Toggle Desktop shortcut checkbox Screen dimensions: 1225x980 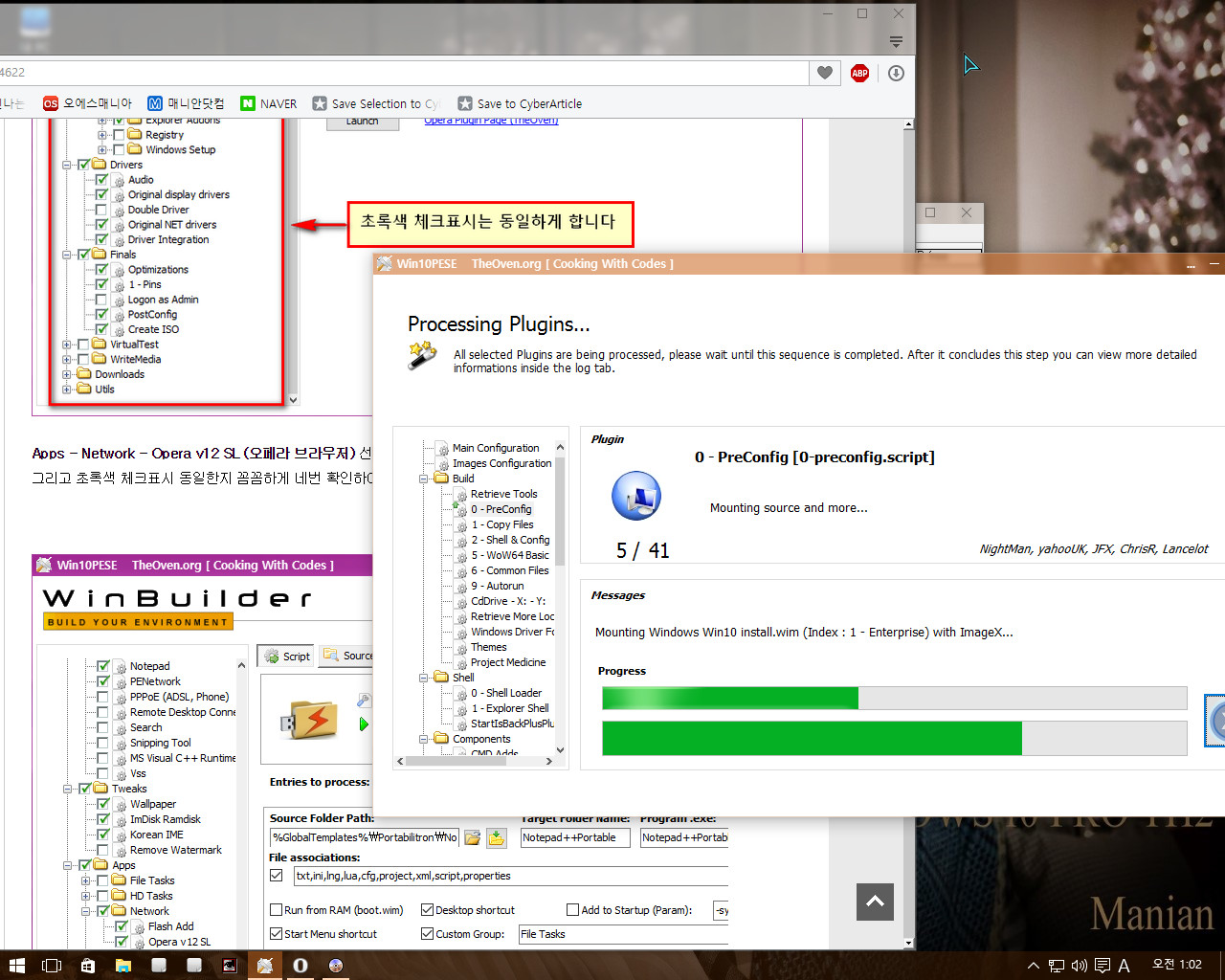[x=427, y=910]
